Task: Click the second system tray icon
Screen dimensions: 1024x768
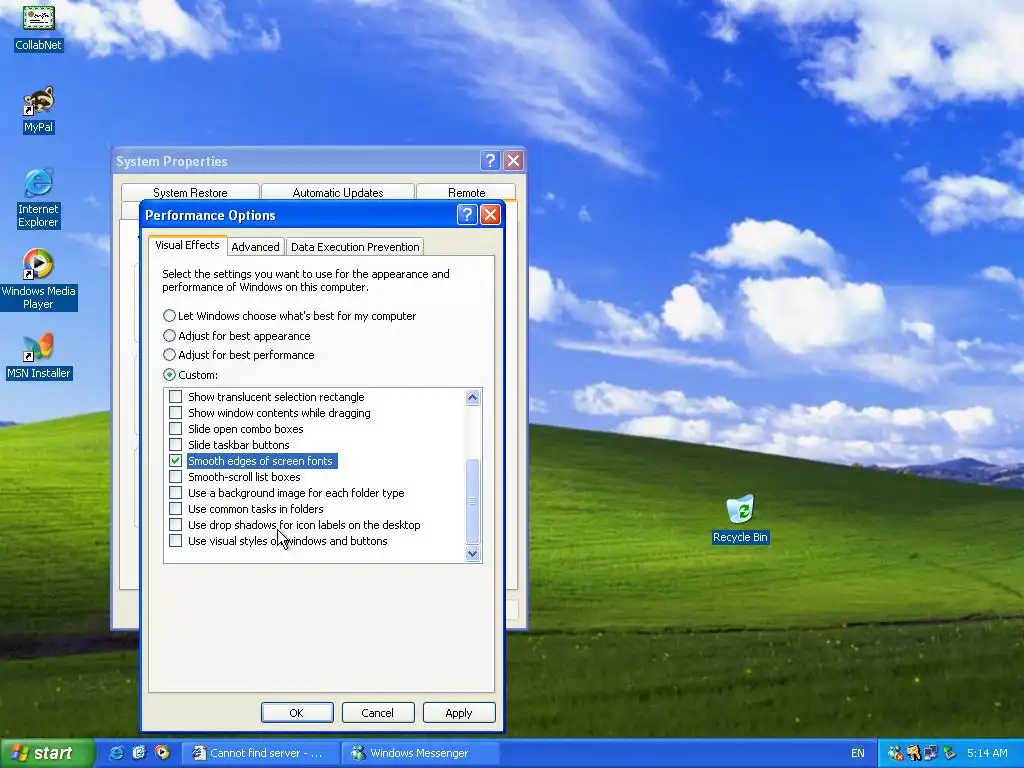Action: tap(913, 753)
